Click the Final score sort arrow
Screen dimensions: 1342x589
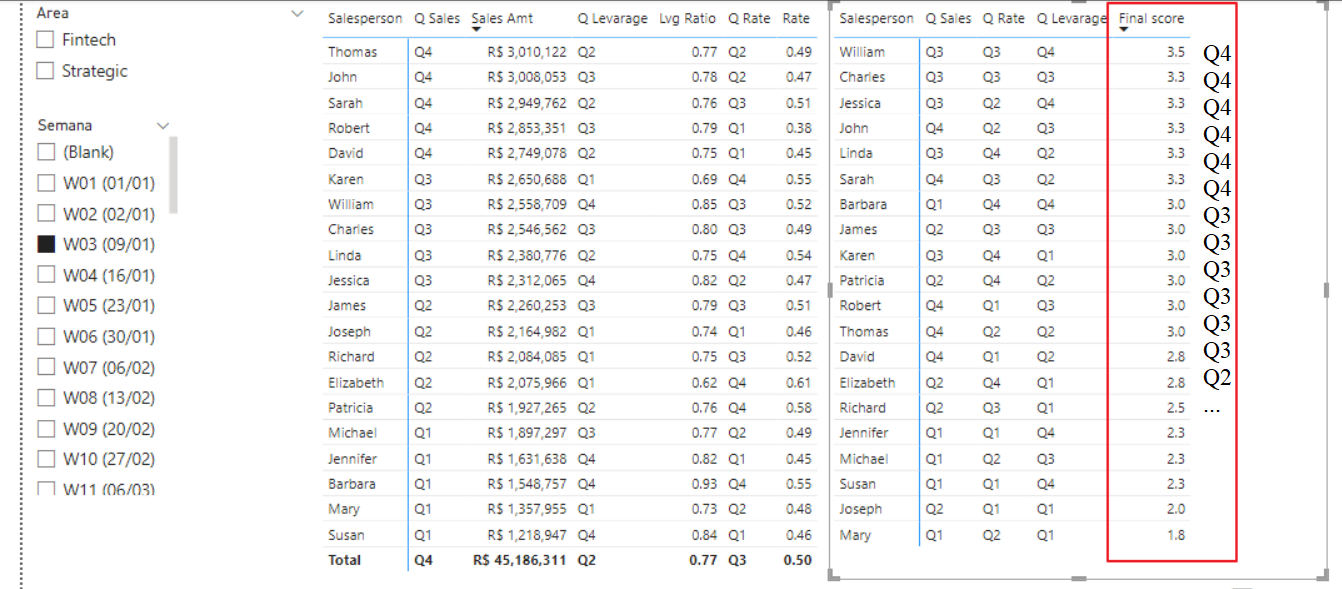point(1124,30)
